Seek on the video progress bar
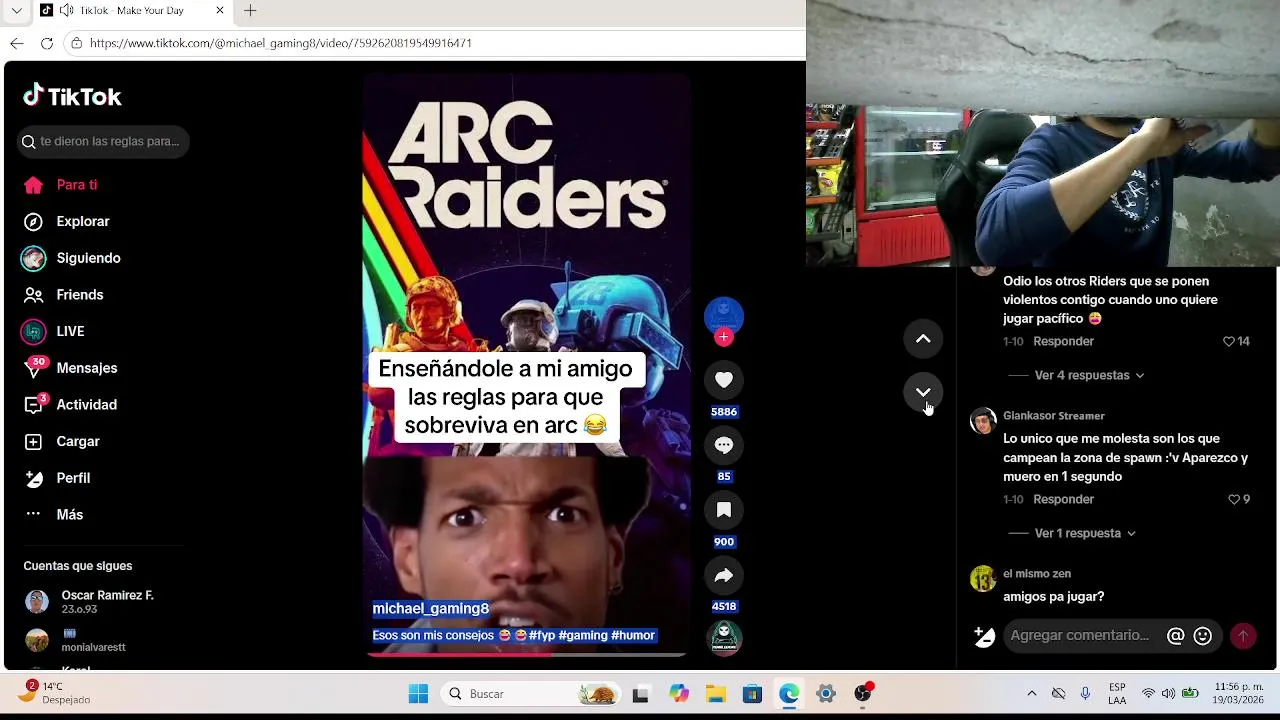Image resolution: width=1280 pixels, height=720 pixels. click(x=526, y=654)
